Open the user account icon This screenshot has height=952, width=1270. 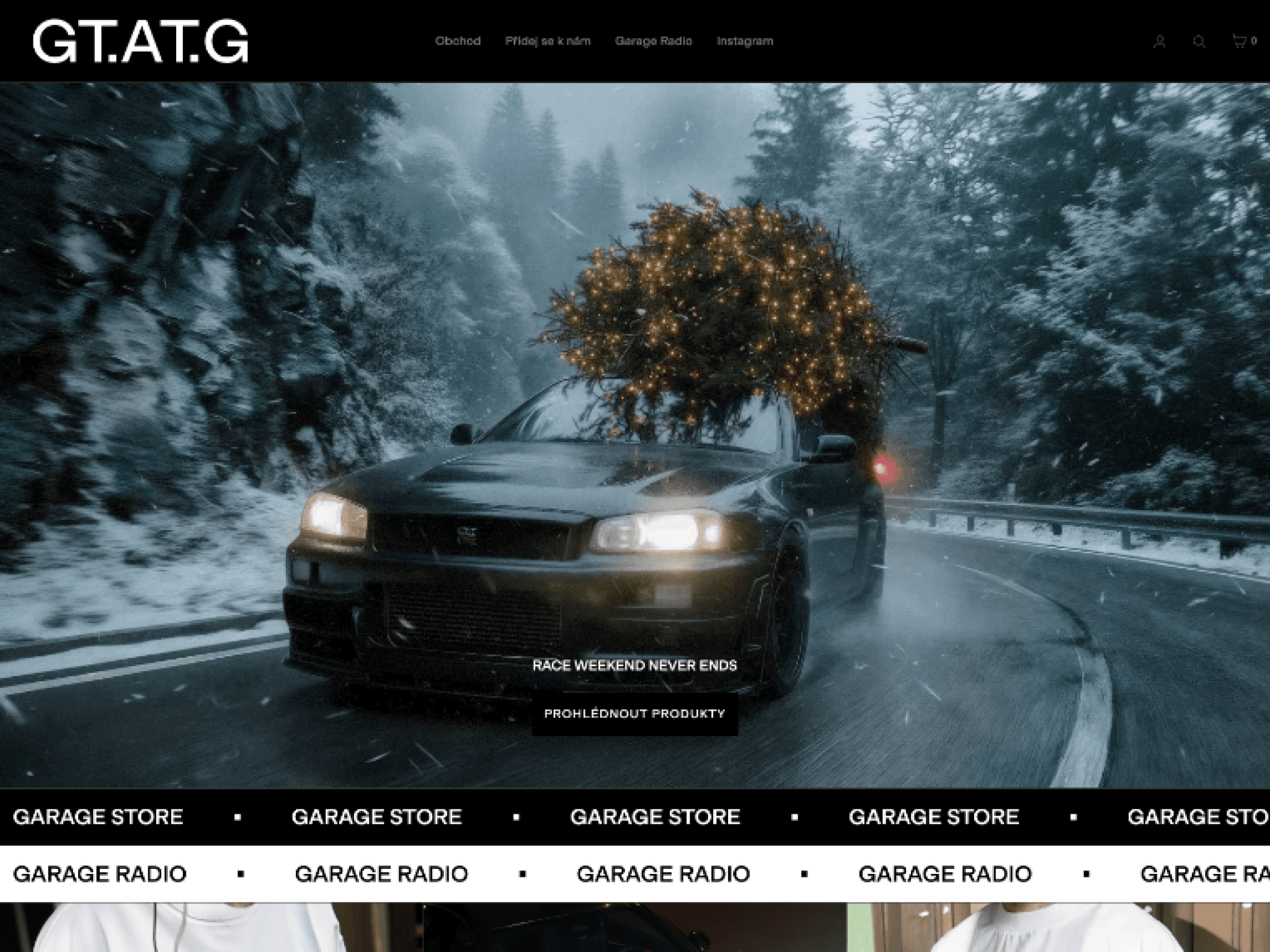1159,42
